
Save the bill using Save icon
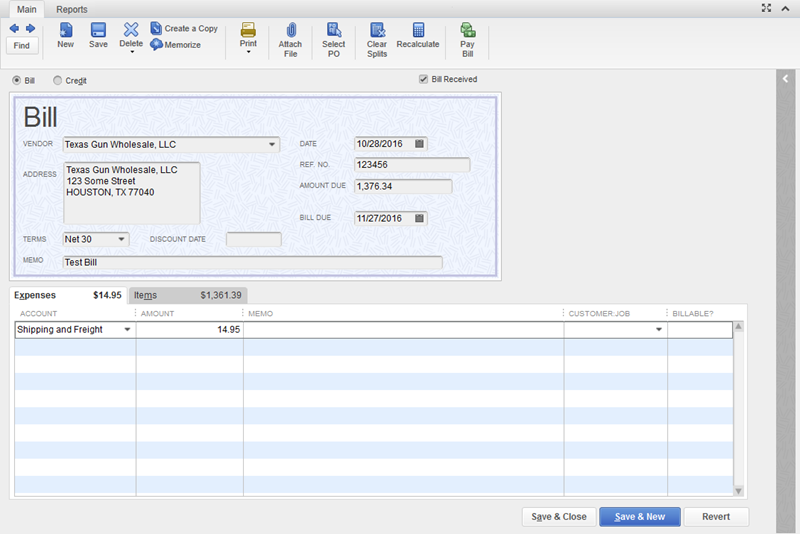coord(98,35)
